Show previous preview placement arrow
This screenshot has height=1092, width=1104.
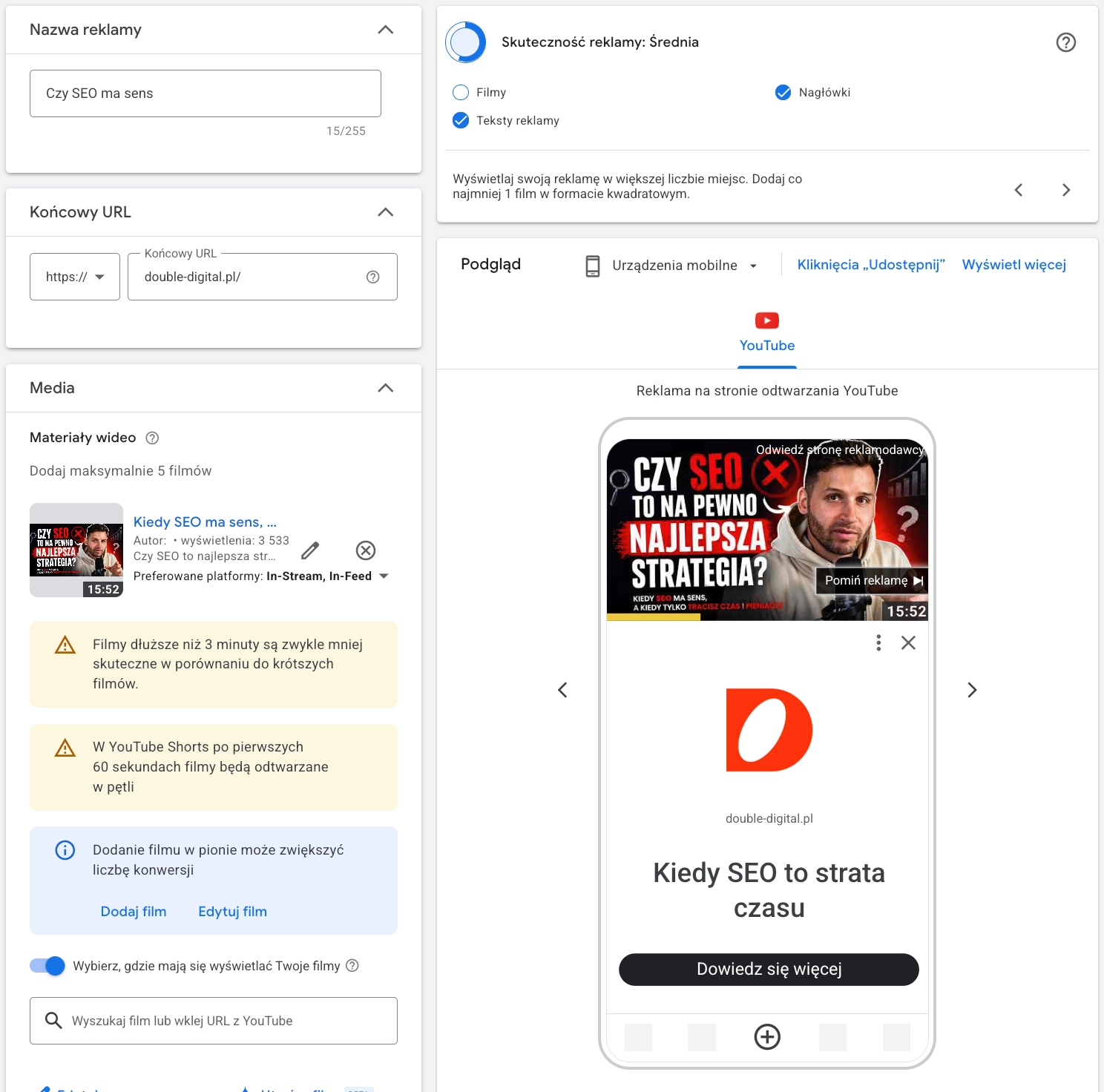[x=562, y=690]
